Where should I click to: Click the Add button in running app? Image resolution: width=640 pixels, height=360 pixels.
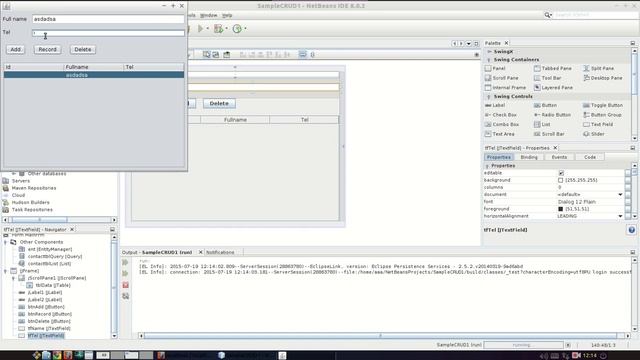click(16, 49)
